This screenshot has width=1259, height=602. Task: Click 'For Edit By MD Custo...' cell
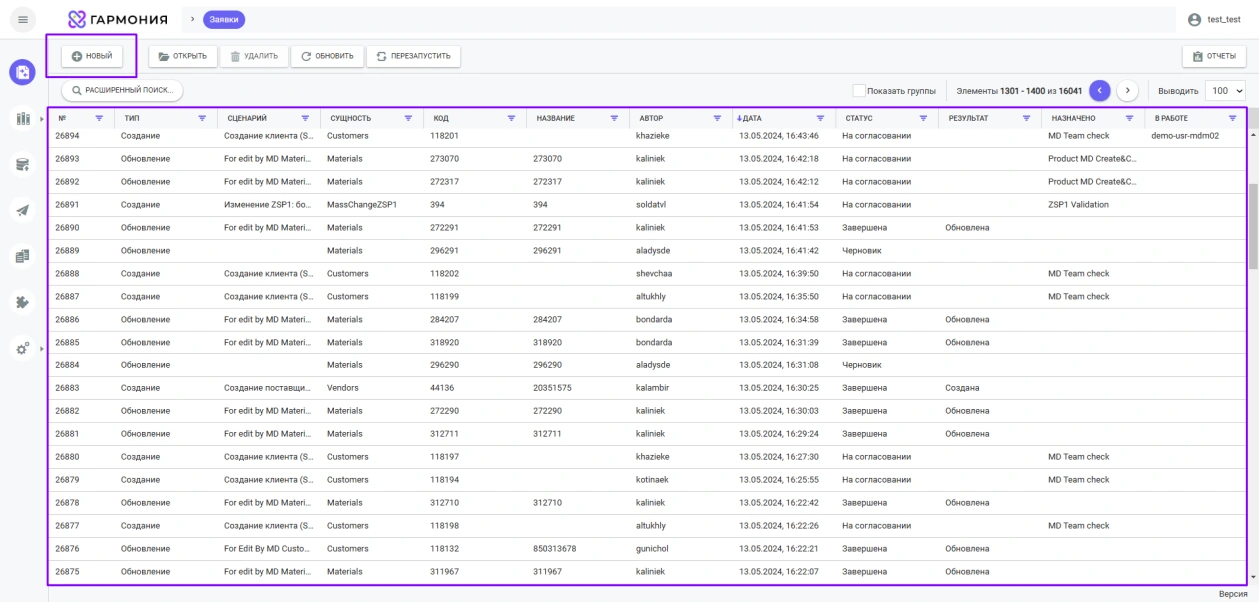coord(268,549)
